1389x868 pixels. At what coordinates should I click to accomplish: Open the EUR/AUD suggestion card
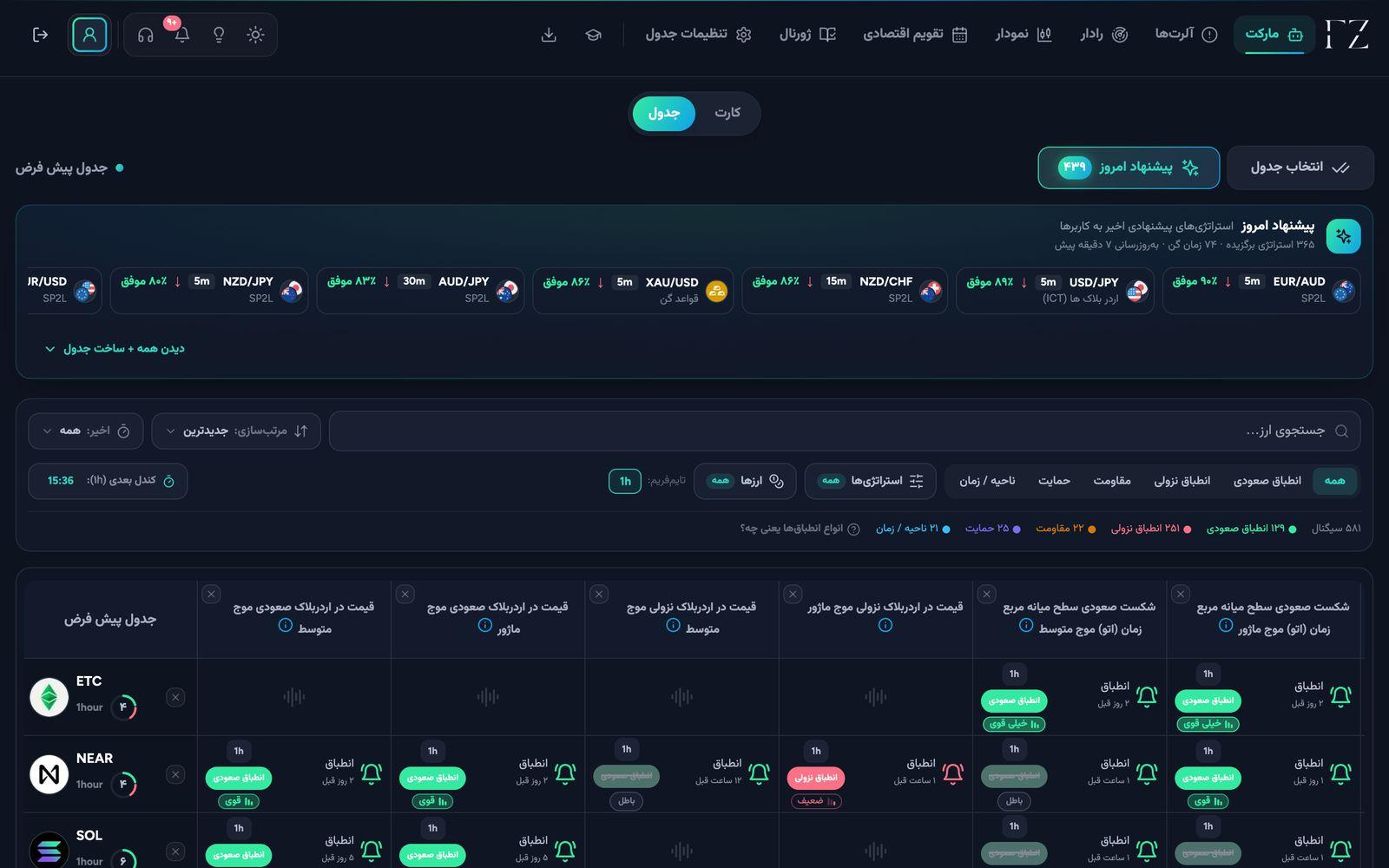tap(1261, 290)
